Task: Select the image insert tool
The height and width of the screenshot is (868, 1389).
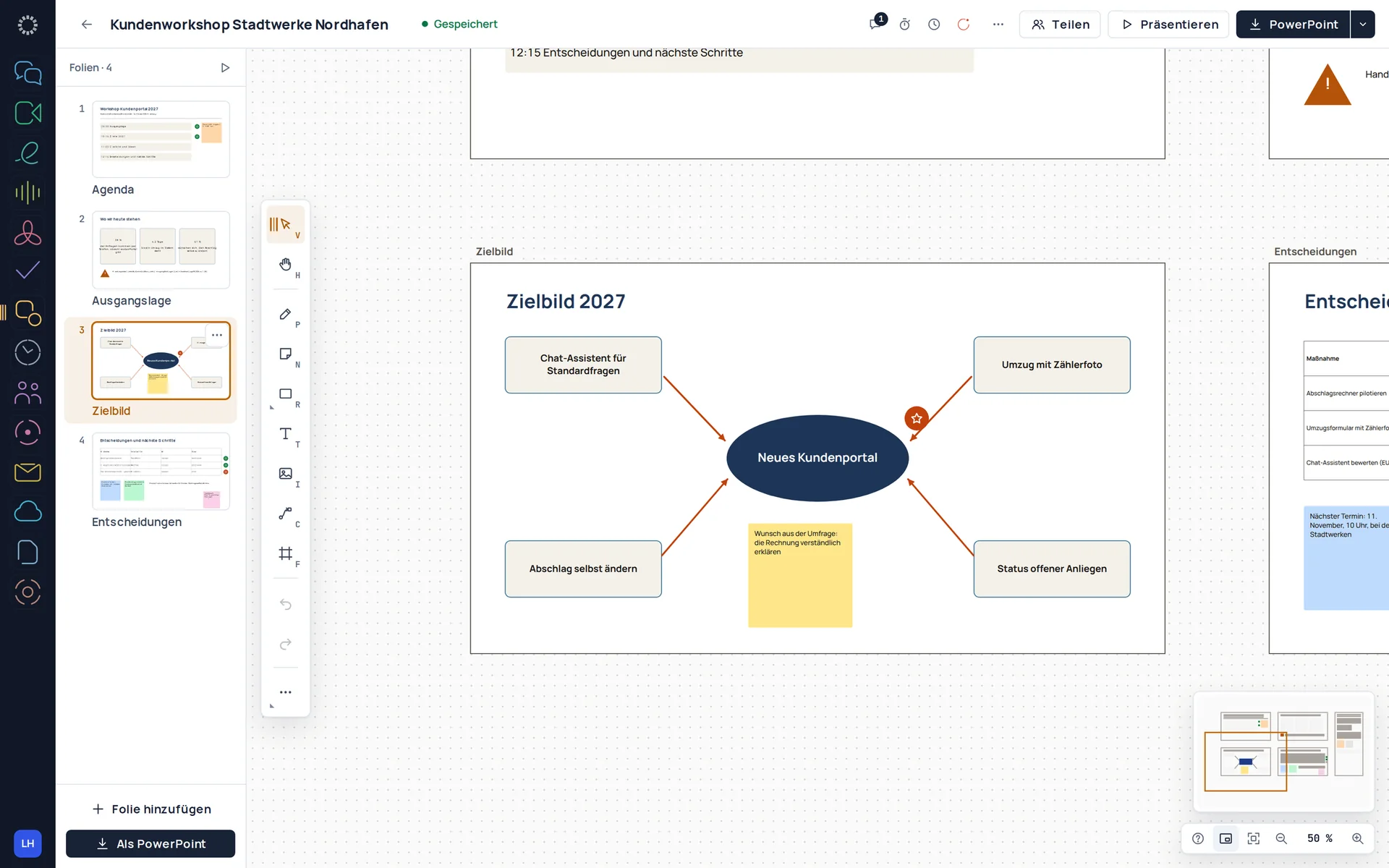Action: 286,473
